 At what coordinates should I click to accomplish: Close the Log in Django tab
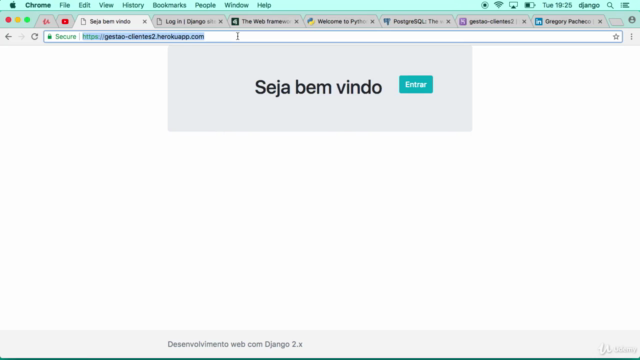click(221, 21)
